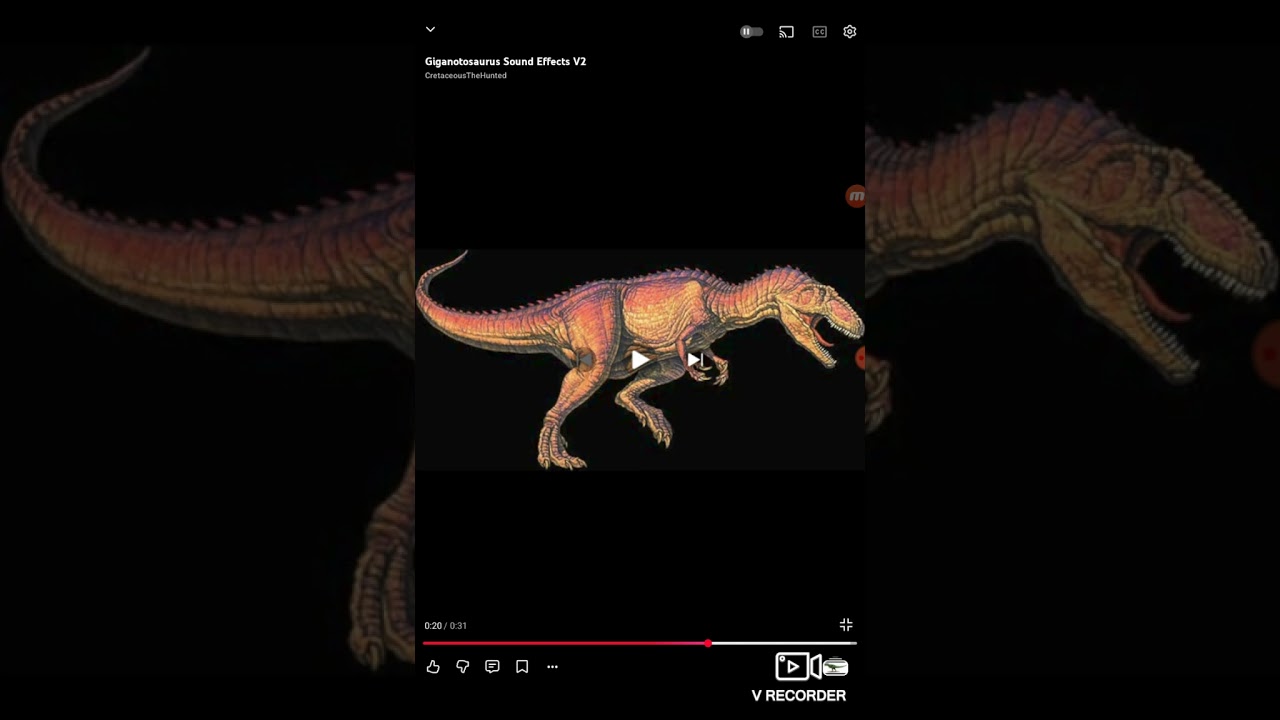Toggle closed captions CC icon

click(819, 32)
